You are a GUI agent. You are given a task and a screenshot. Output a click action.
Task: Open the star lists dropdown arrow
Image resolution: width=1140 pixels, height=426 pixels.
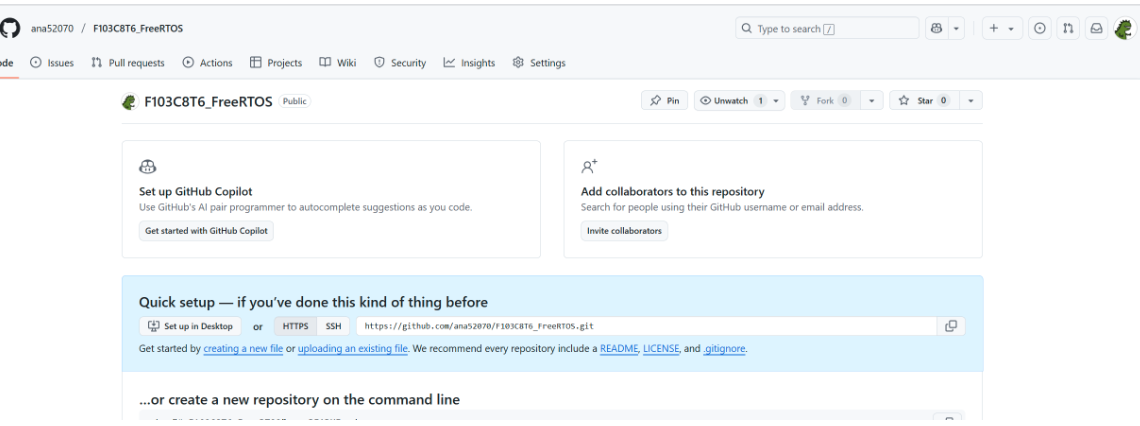point(971,101)
